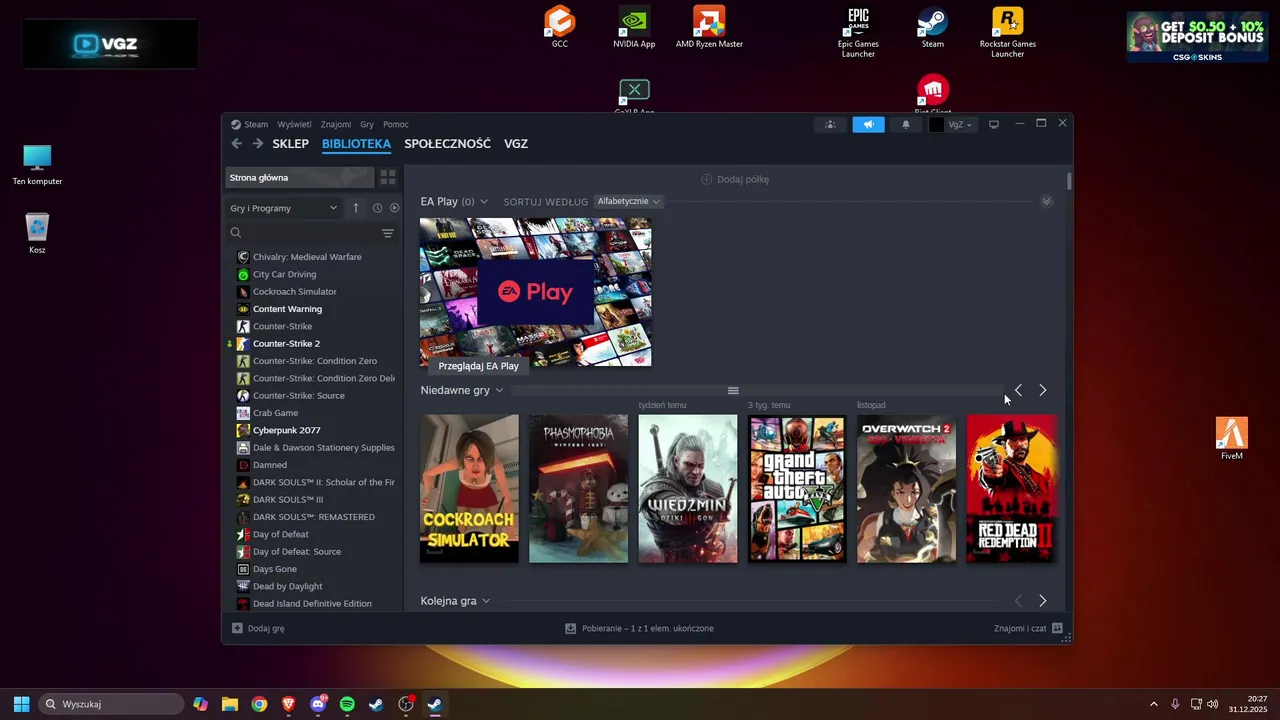Click the Windows Start button

click(x=21, y=704)
